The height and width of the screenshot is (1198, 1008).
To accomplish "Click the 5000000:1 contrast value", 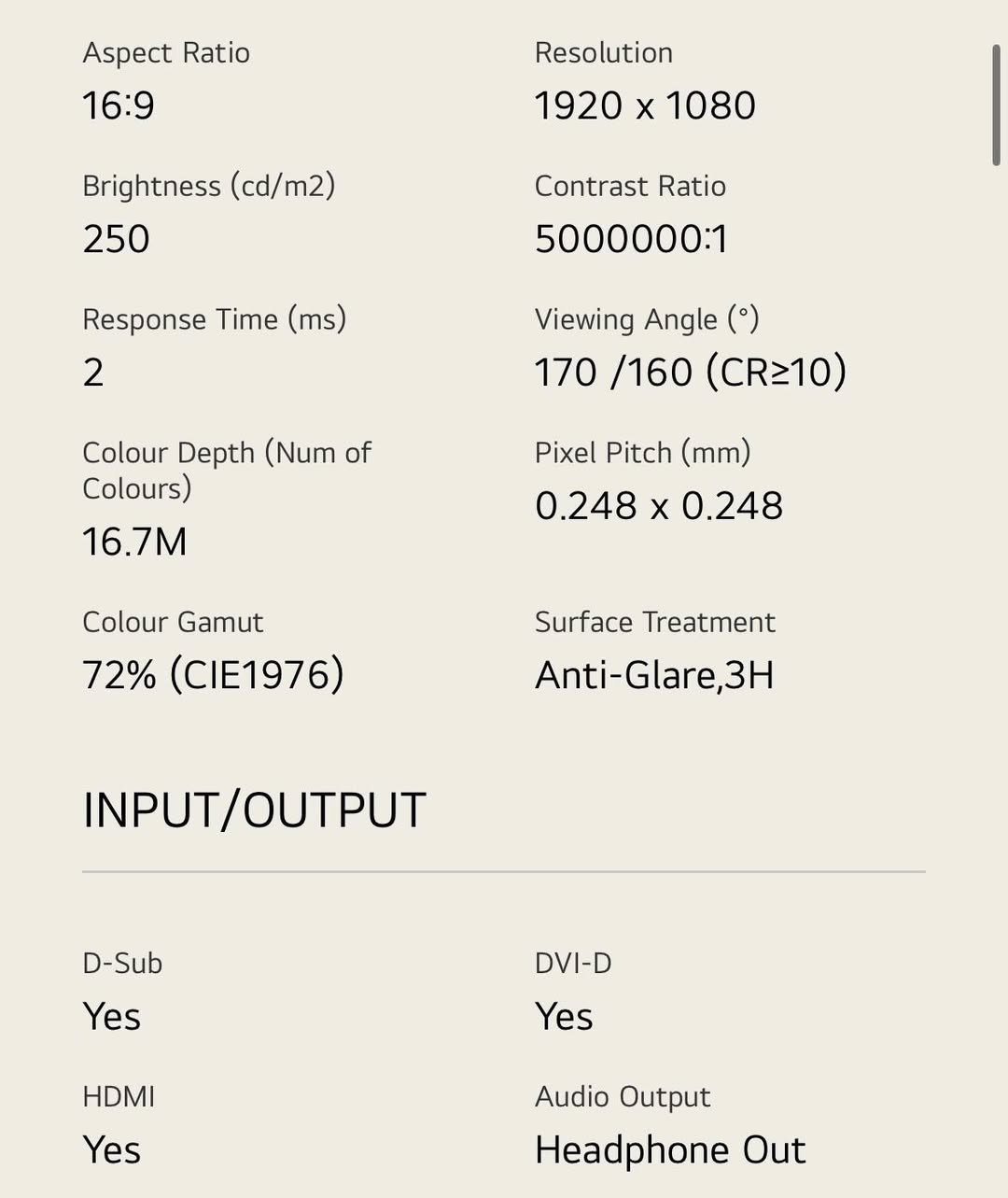I will pos(631,239).
